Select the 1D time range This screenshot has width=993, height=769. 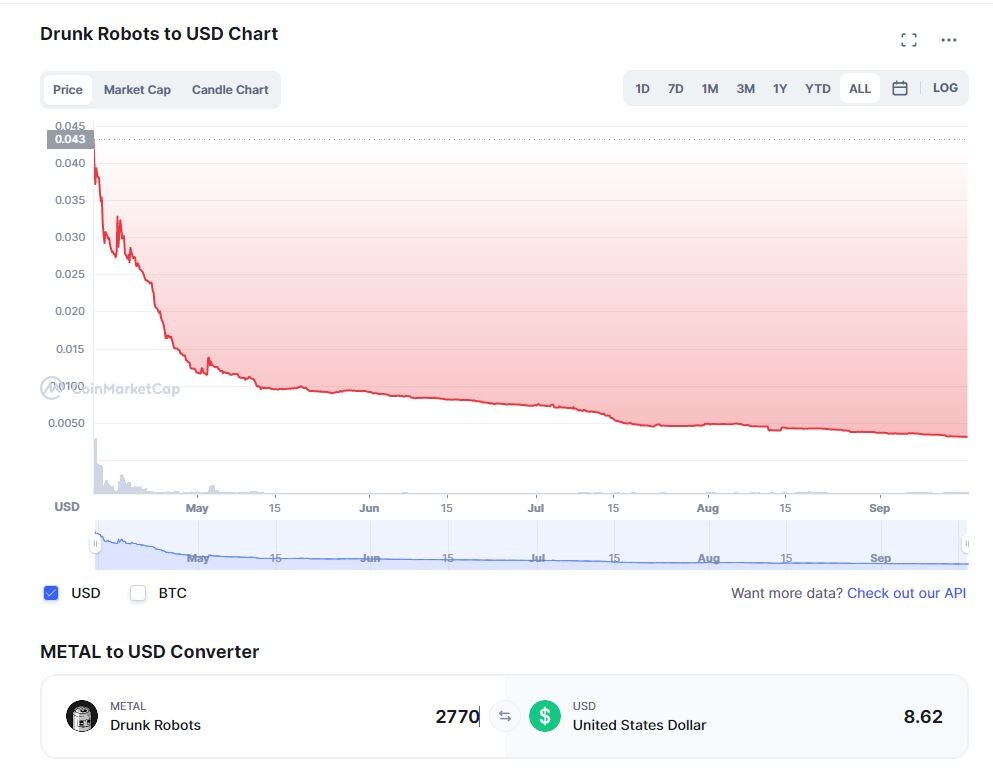click(x=642, y=89)
